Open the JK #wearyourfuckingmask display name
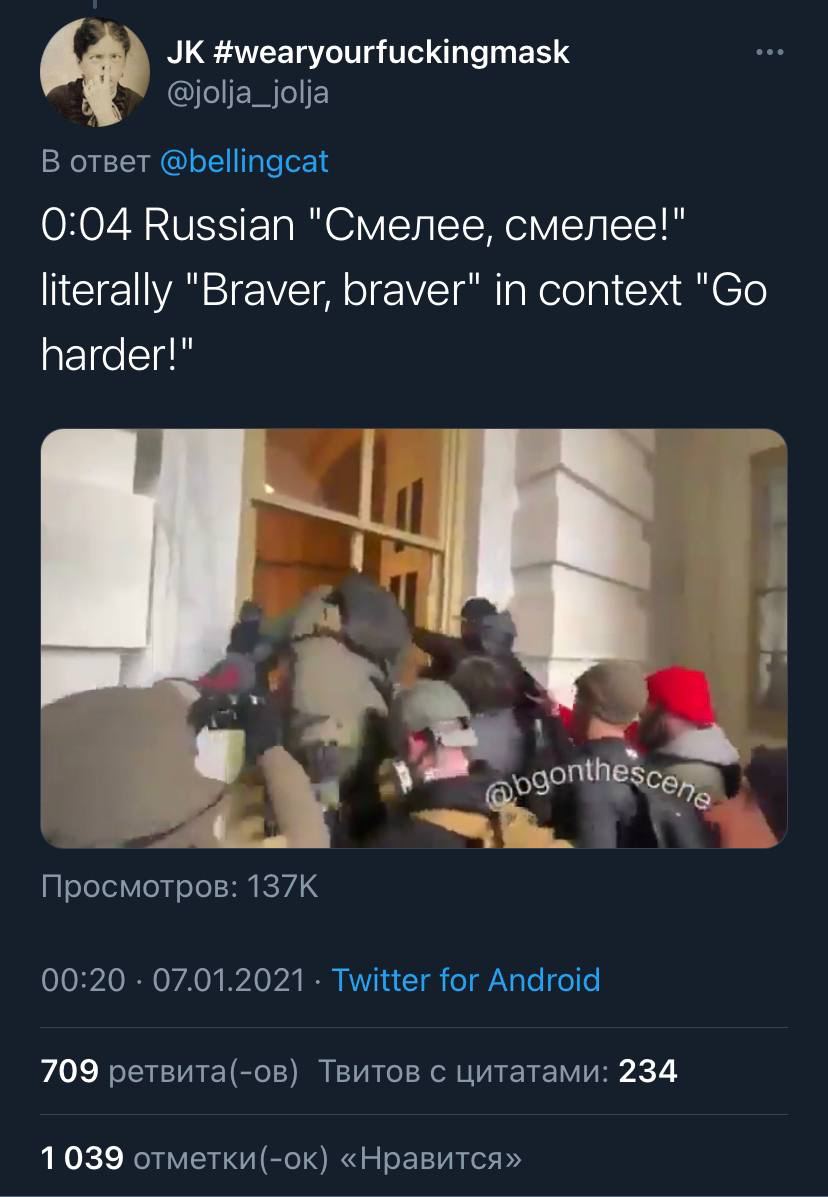The height and width of the screenshot is (1197, 828). 368,53
